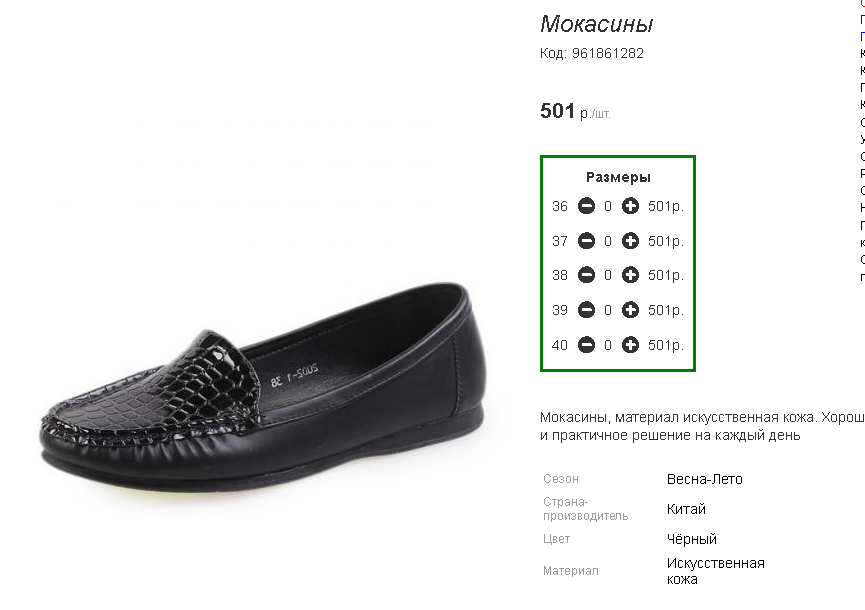Click minus icon for size 38
The image size is (865, 610).
tap(586, 275)
